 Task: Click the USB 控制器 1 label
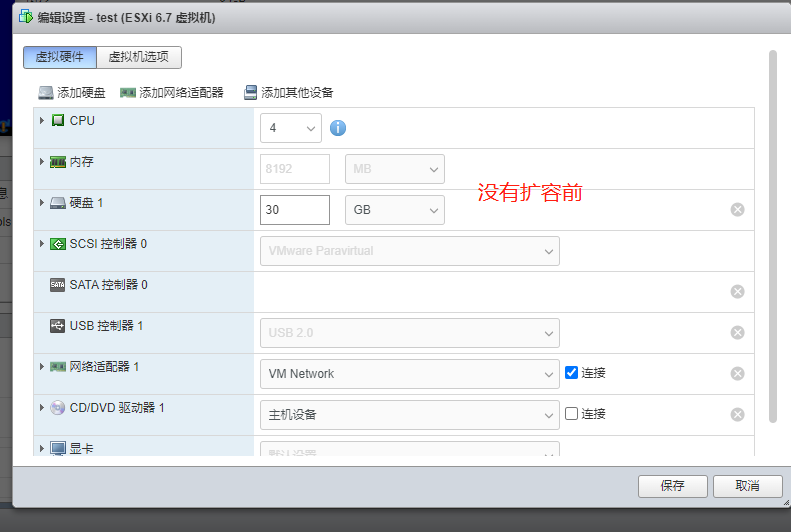click(106, 326)
